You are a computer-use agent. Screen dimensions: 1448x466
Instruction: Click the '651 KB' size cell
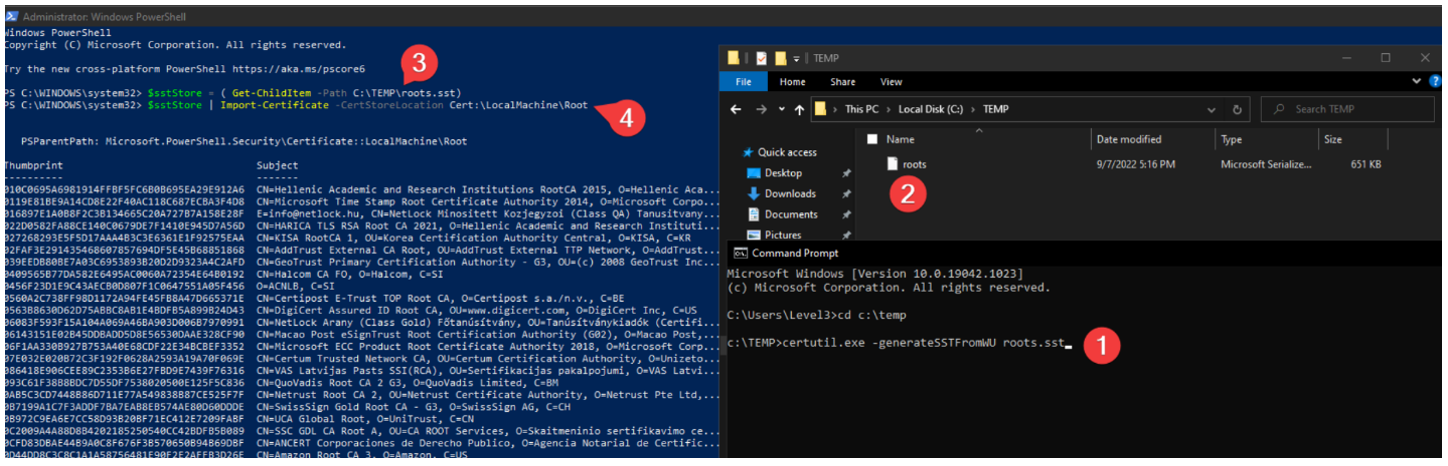click(x=1366, y=164)
